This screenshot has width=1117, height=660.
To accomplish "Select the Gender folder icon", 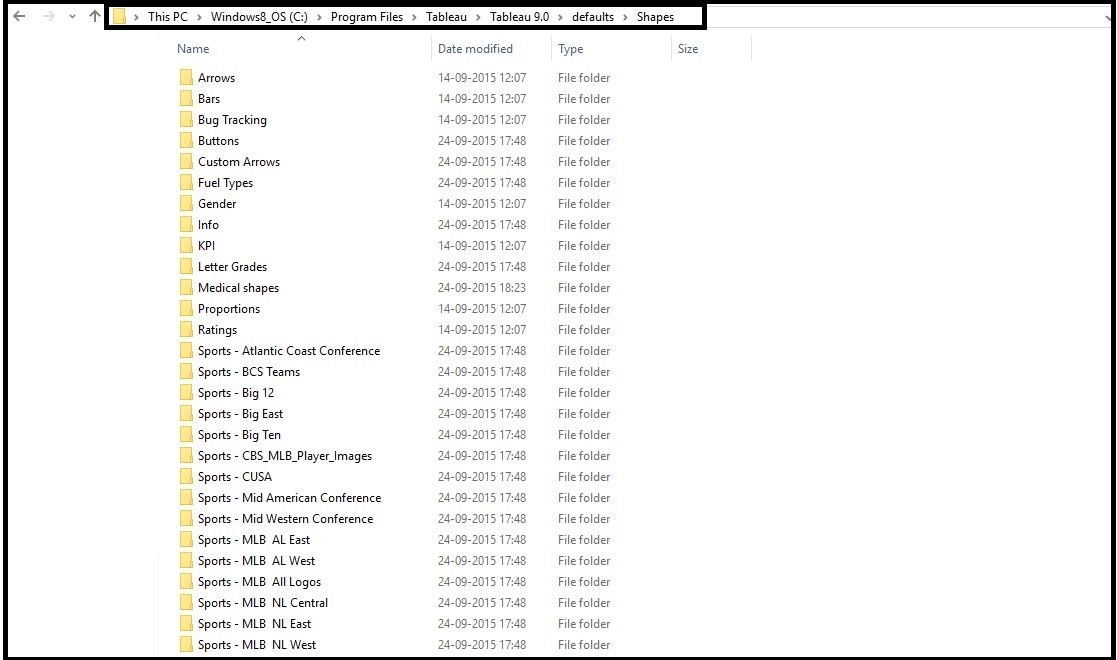I will (x=186, y=204).
